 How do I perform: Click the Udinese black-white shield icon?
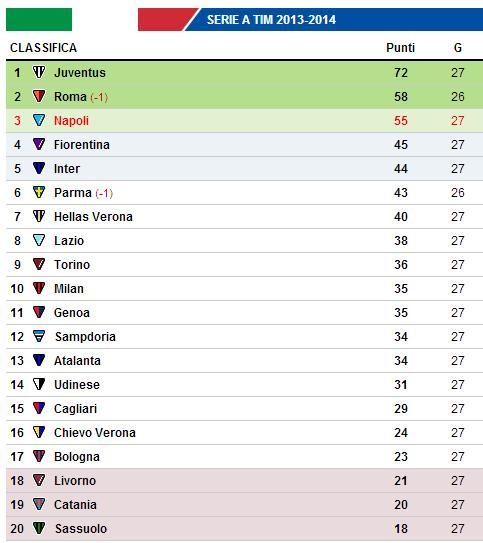click(39, 384)
